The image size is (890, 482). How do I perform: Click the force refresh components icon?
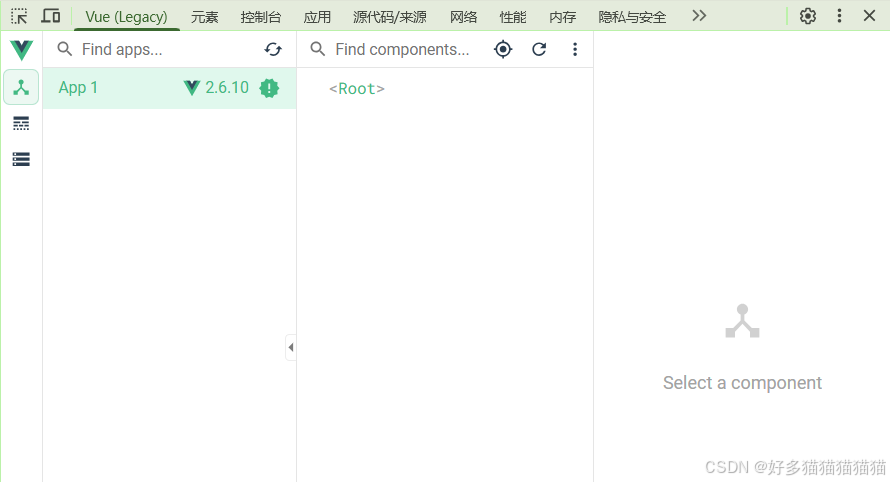coord(539,49)
